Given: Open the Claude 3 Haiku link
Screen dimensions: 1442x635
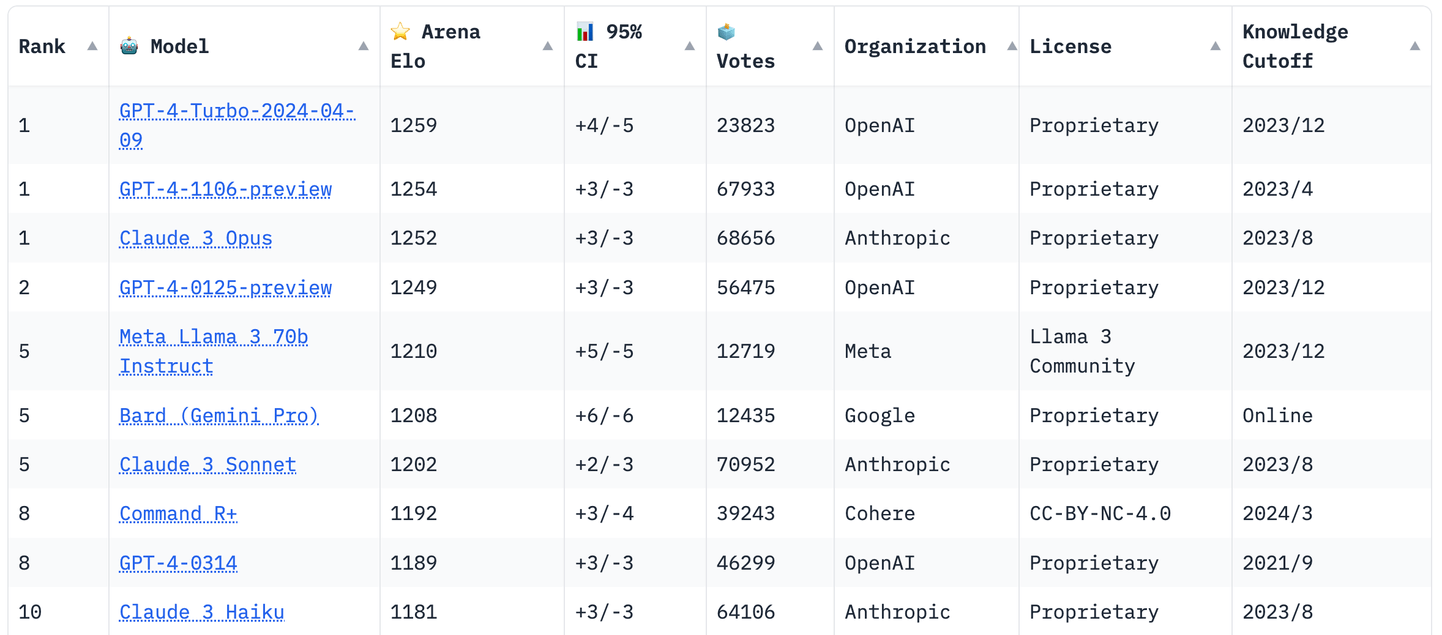Looking at the screenshot, I should click(201, 612).
